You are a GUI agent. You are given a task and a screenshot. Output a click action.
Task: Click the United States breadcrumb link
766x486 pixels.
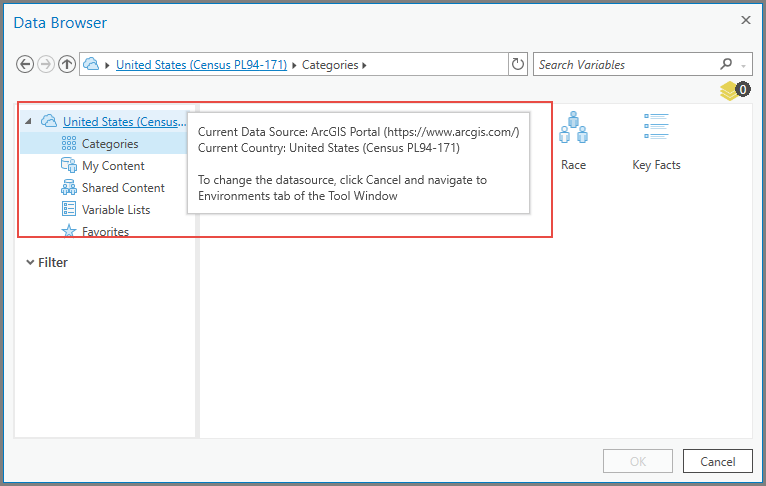tap(201, 65)
